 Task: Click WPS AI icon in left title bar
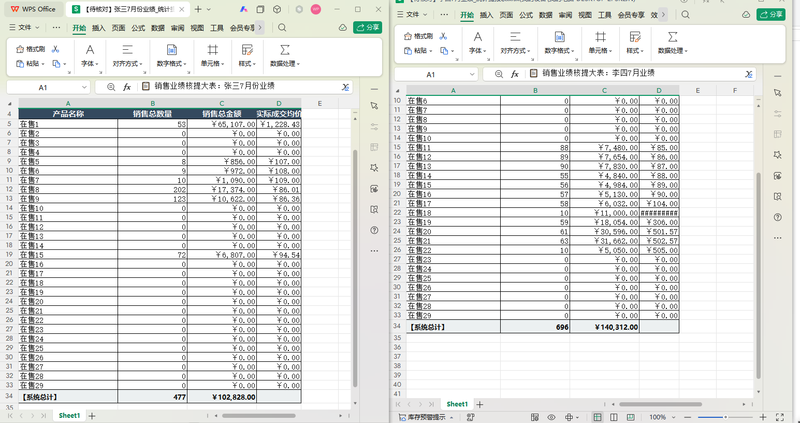point(244,9)
